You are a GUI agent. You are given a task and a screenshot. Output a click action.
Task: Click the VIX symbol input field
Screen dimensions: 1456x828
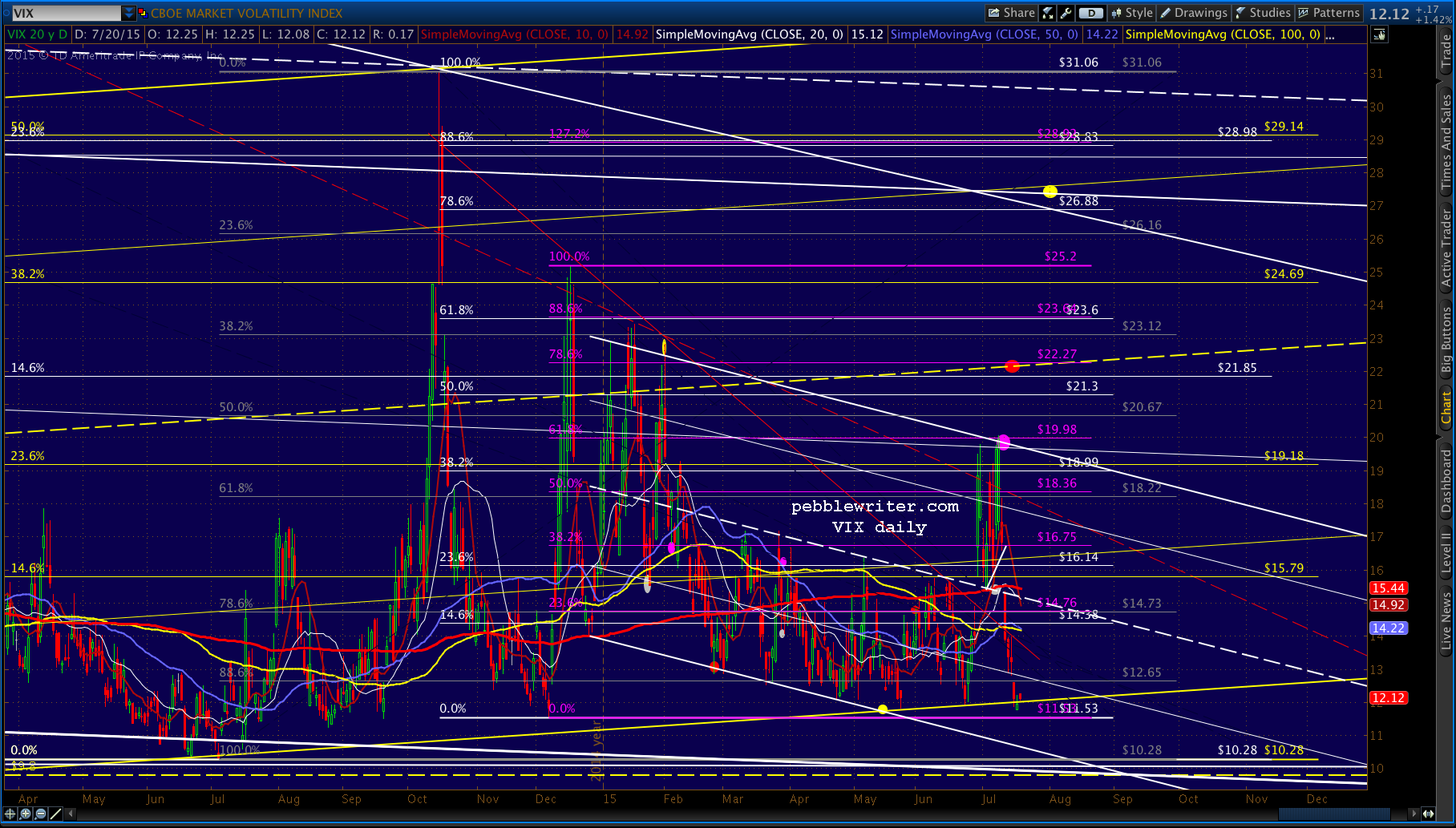click(x=64, y=13)
